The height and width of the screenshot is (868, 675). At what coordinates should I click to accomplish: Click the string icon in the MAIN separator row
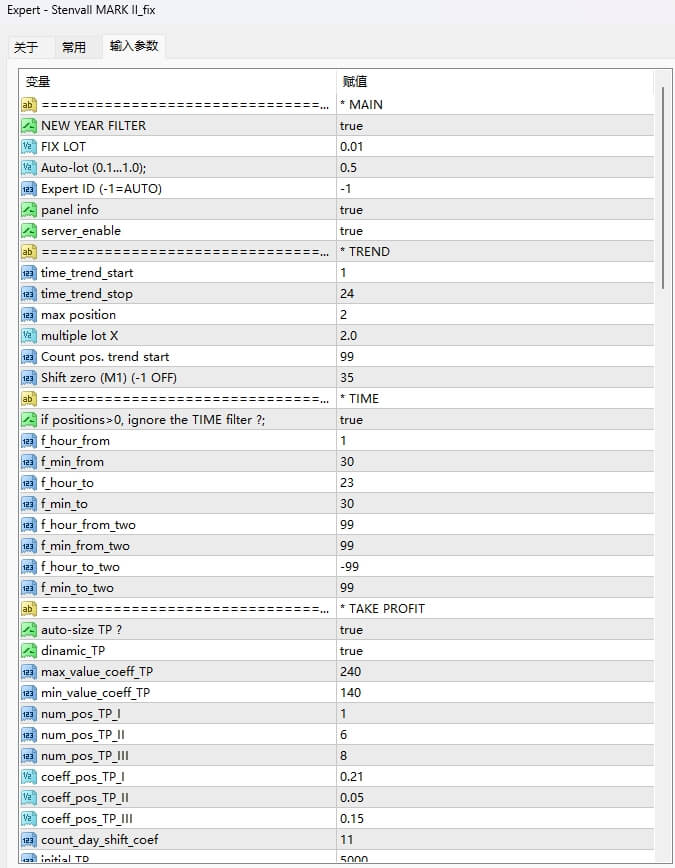tap(29, 105)
